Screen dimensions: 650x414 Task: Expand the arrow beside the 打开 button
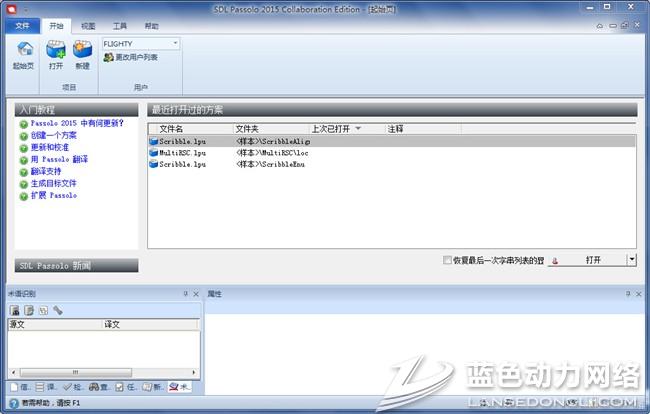tap(631, 260)
